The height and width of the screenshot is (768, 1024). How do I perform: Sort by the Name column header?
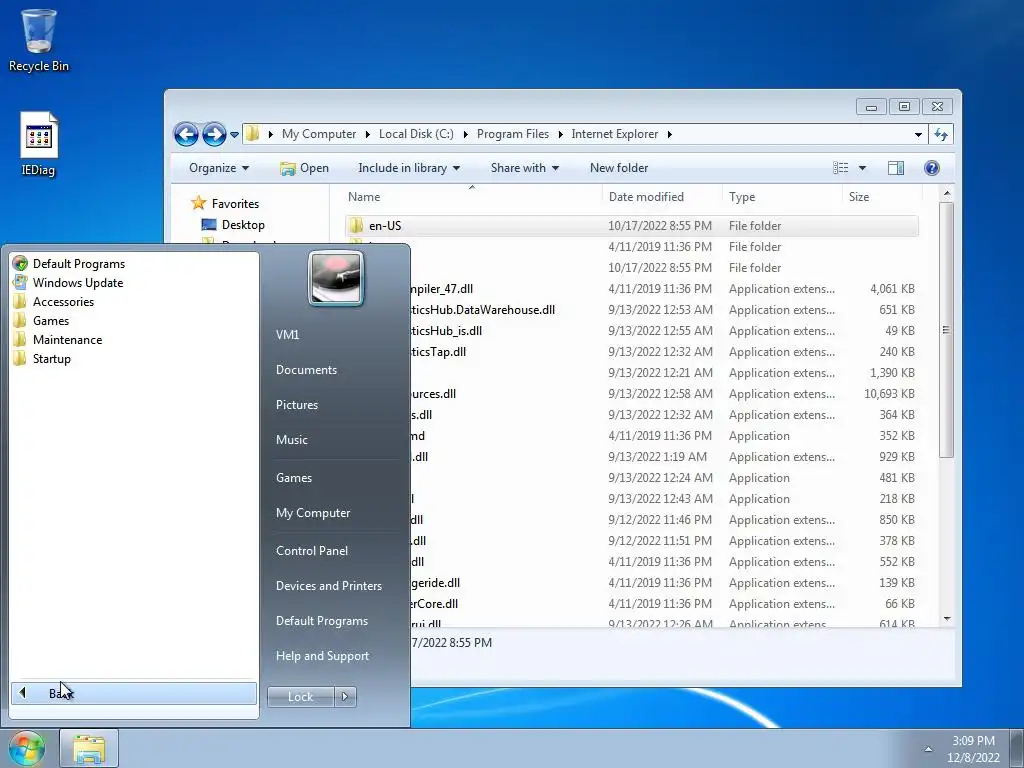(x=472, y=197)
